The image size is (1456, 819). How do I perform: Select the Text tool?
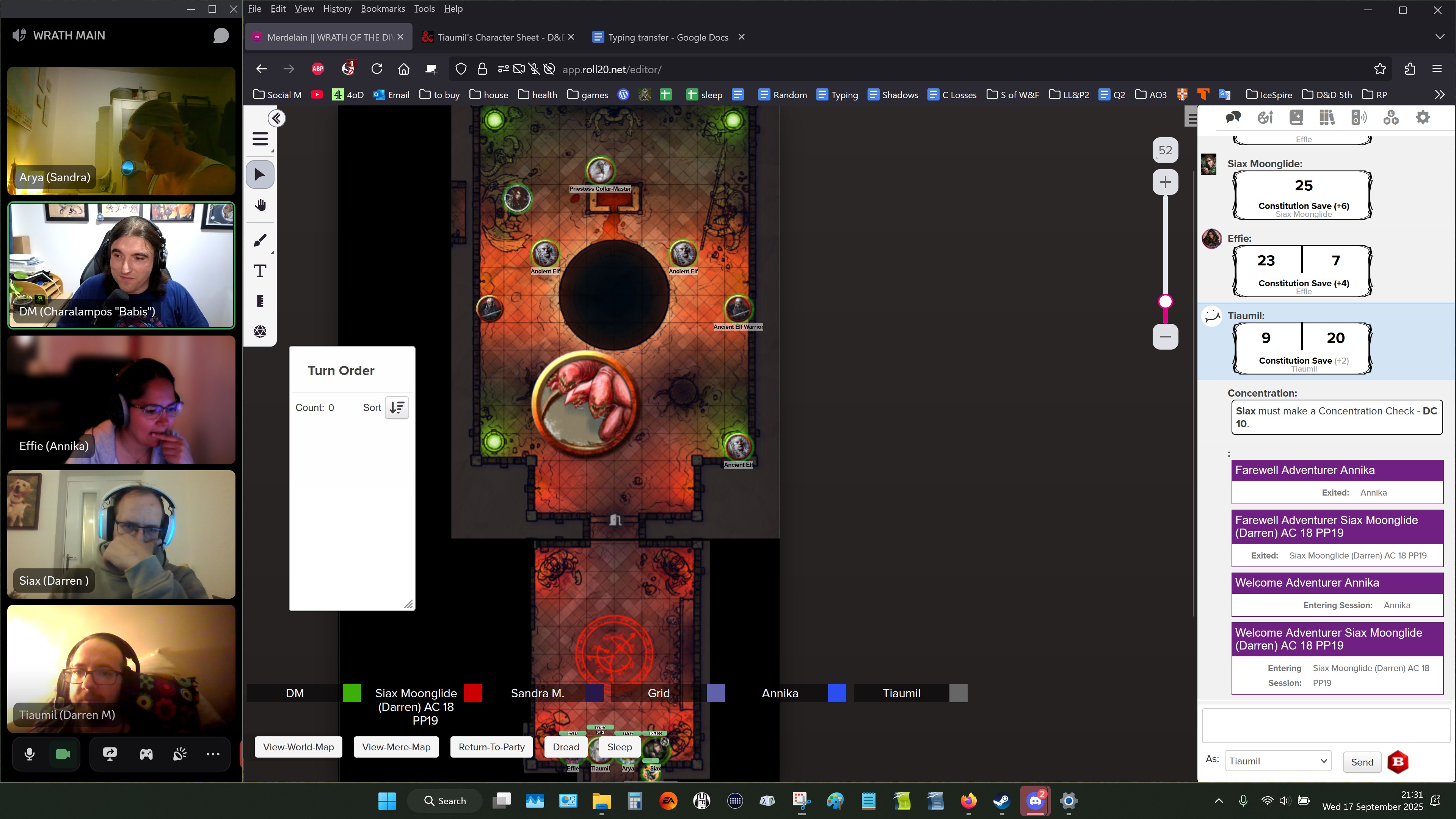(260, 271)
